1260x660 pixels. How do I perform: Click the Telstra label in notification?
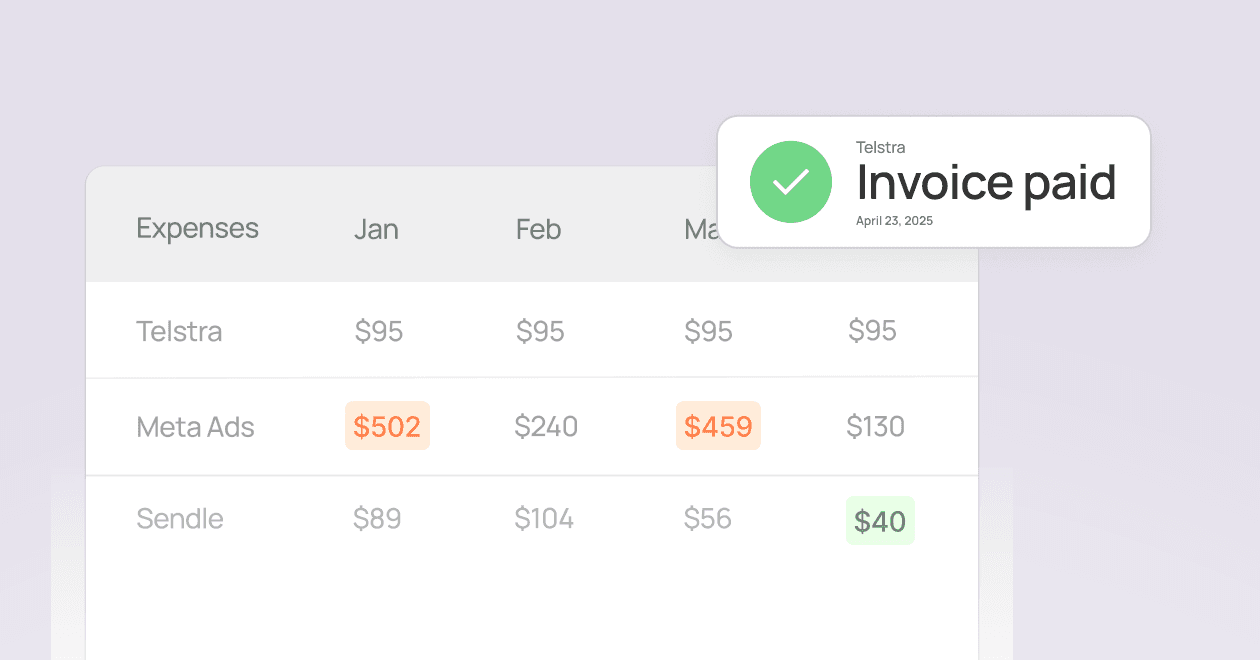pyautogui.click(x=881, y=148)
